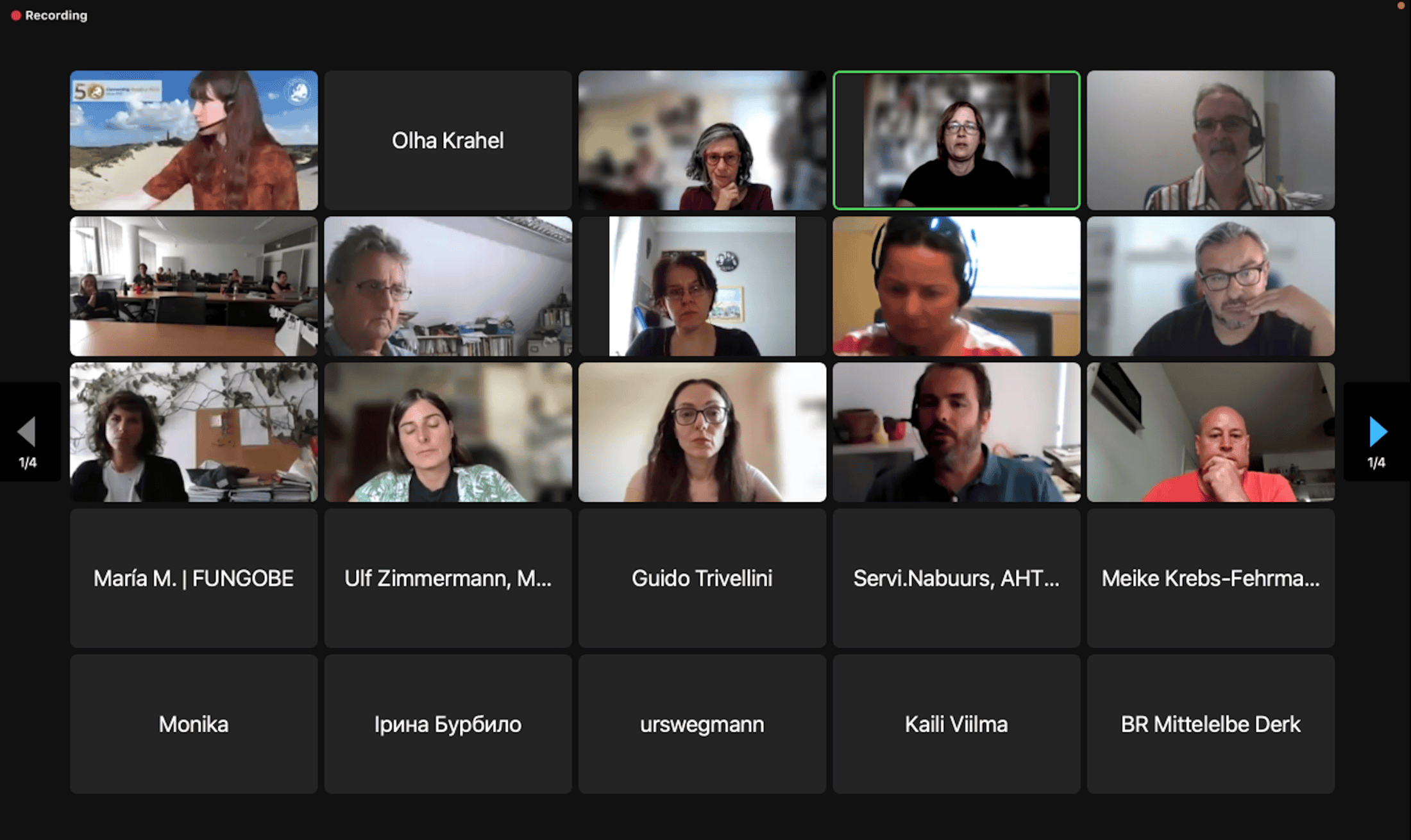This screenshot has width=1411, height=840.
Task: Select urswegmann participant tile
Action: coord(702,725)
